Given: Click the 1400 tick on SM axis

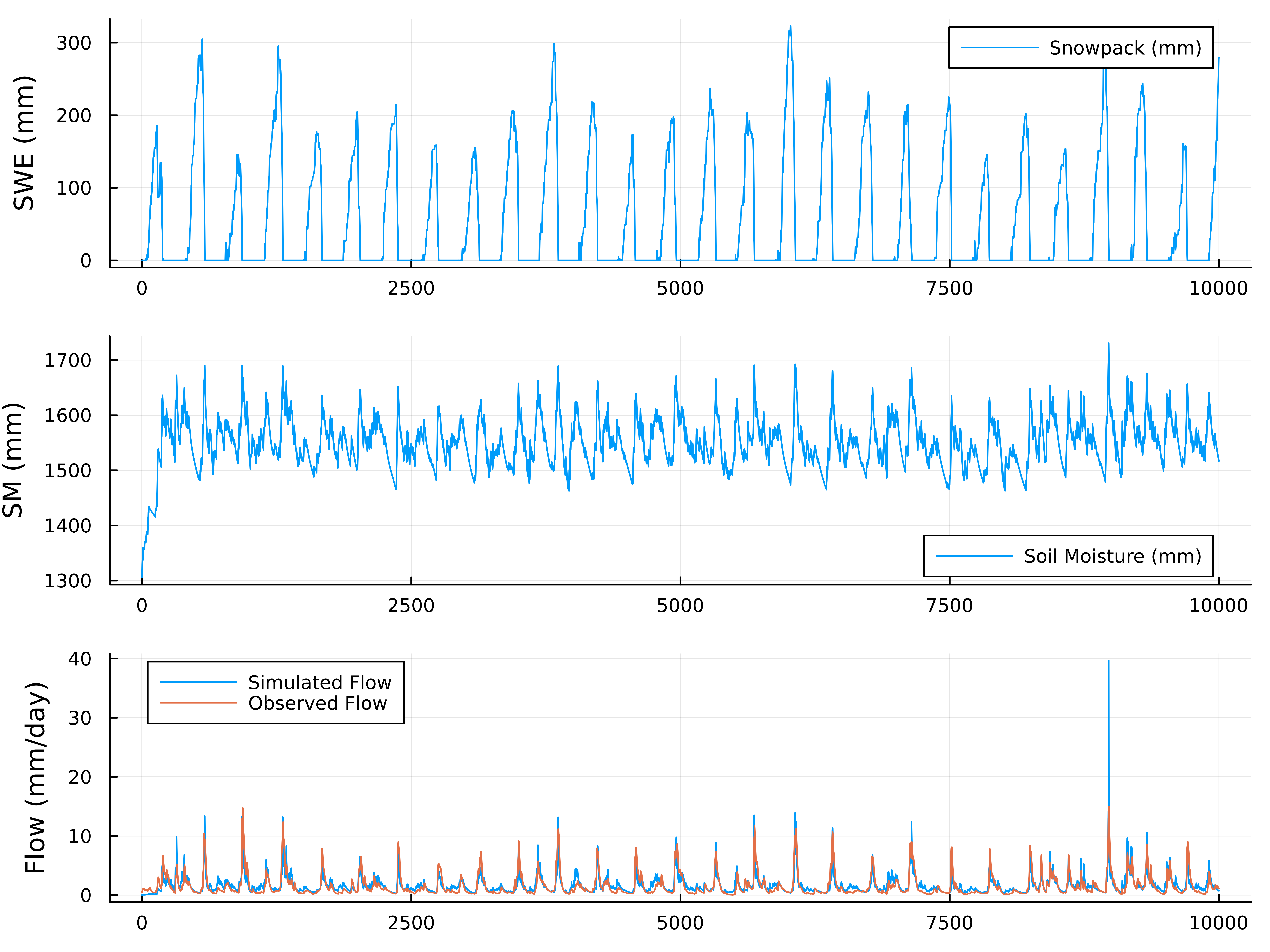Looking at the screenshot, I should click(x=68, y=526).
